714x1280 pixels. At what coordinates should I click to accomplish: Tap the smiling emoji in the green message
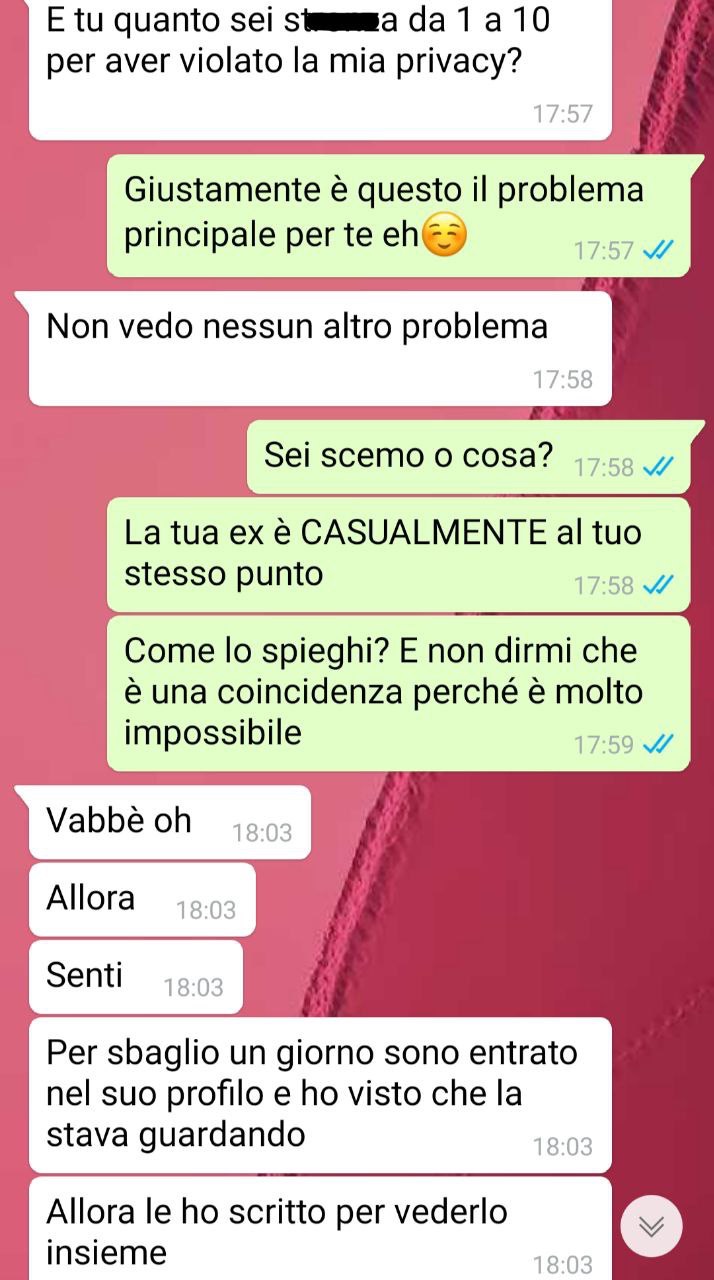pos(445,236)
